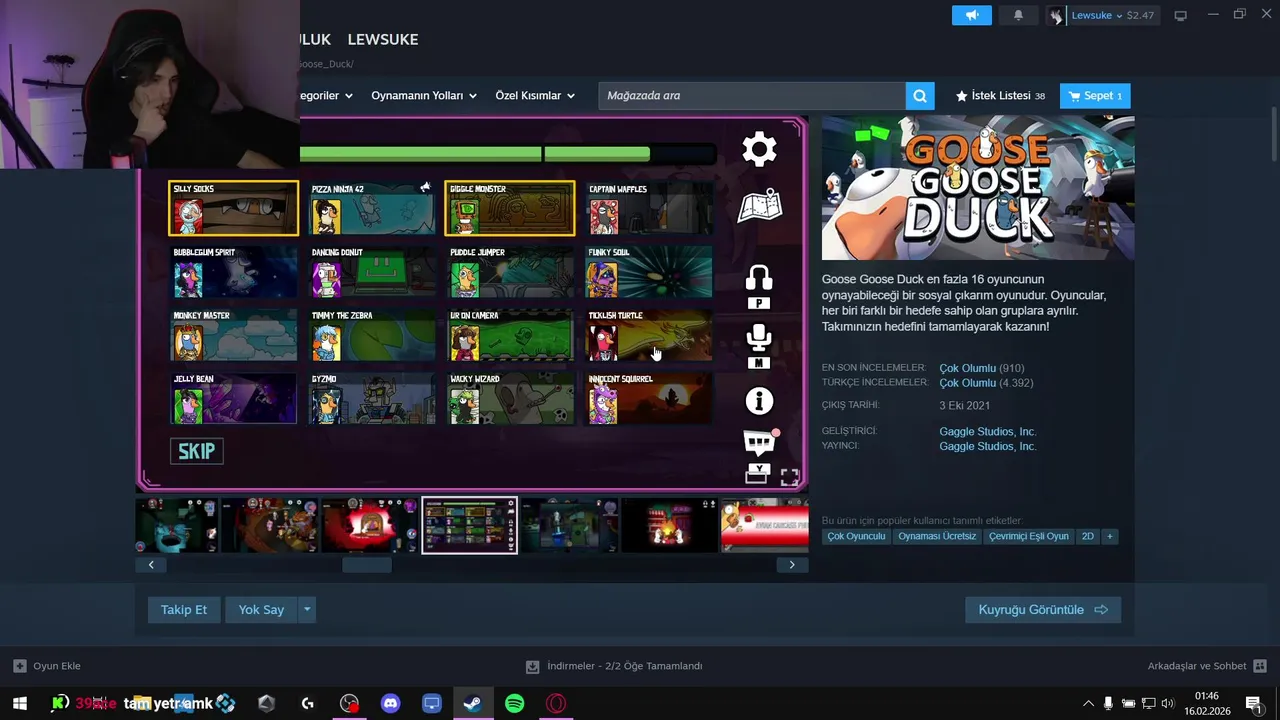Open the notifications bell

tap(1018, 15)
